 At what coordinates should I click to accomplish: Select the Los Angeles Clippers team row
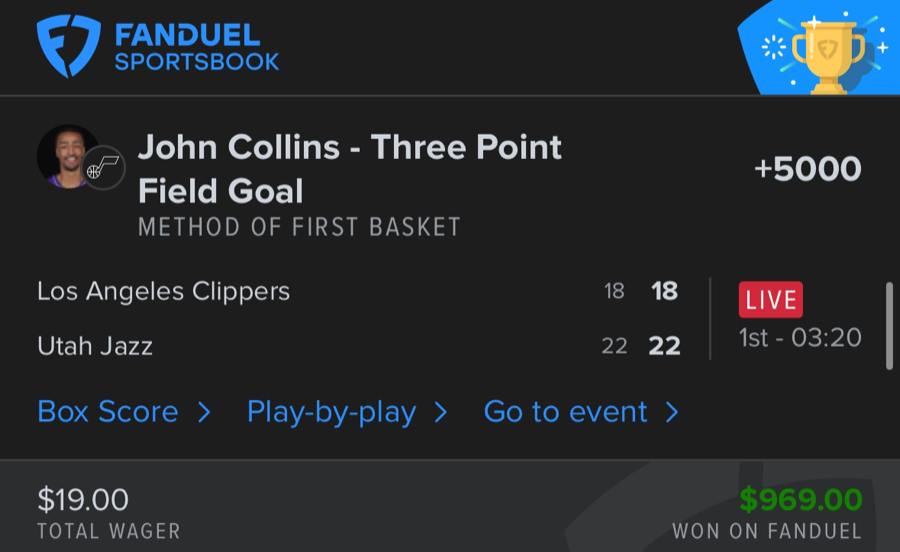click(163, 291)
